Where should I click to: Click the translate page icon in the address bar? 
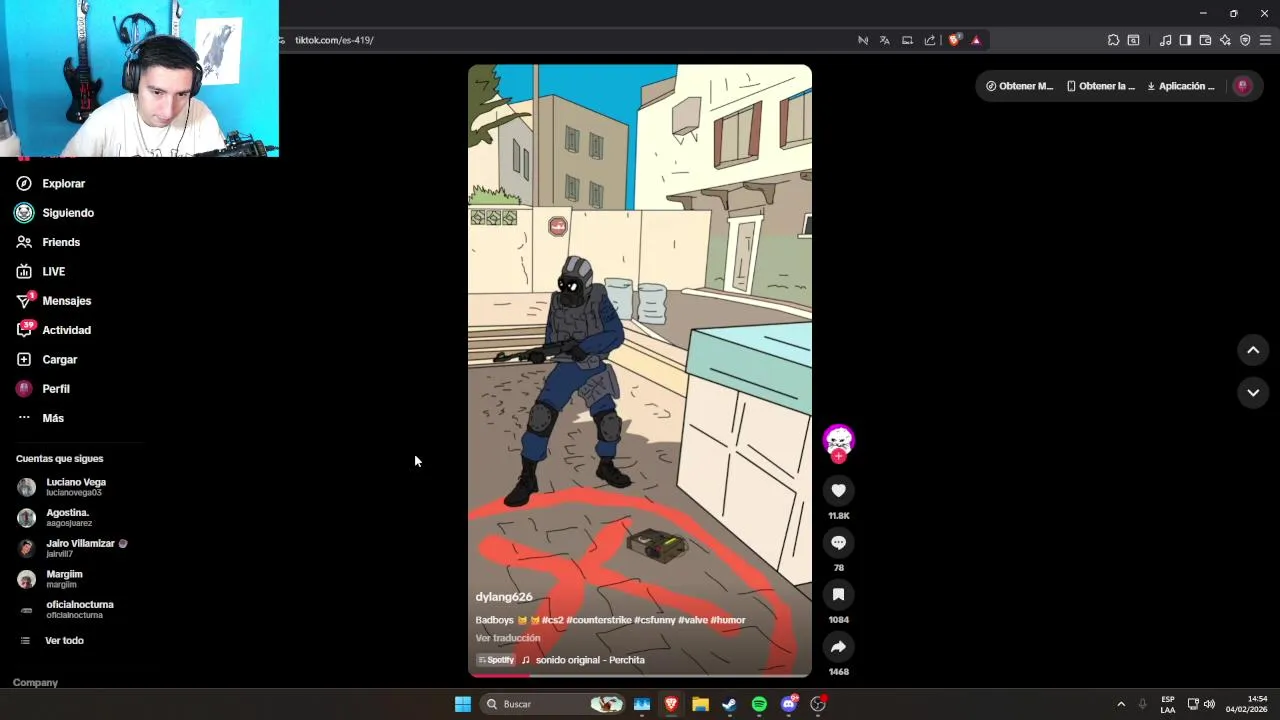(885, 40)
